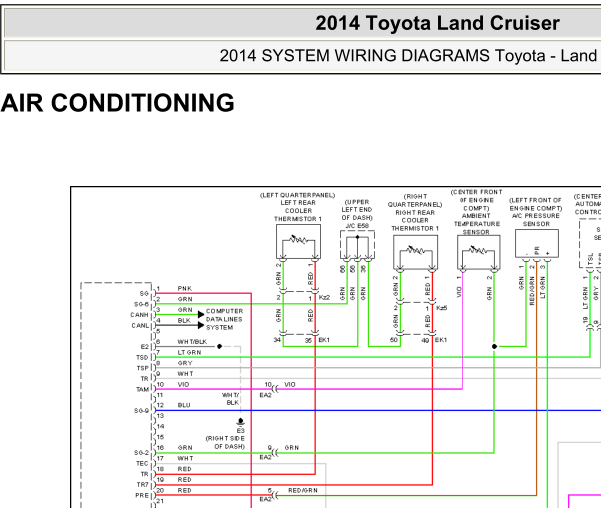Select the "RIGHT REAR COOLER THERMISTOR 1" label
The image size is (601, 508).
tap(415, 220)
